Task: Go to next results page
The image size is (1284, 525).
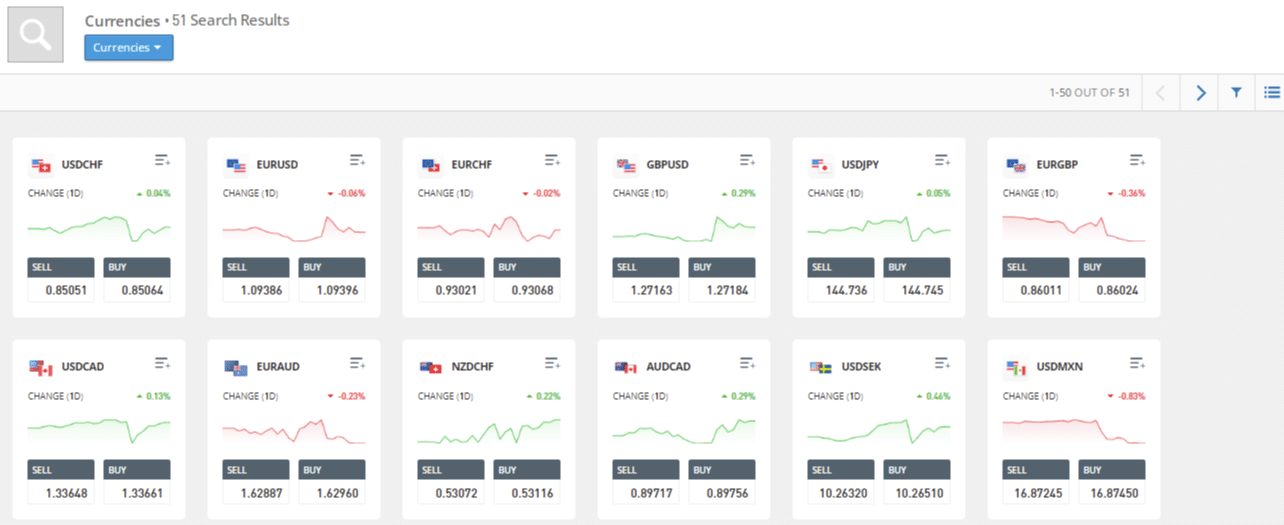Action: point(1200,93)
